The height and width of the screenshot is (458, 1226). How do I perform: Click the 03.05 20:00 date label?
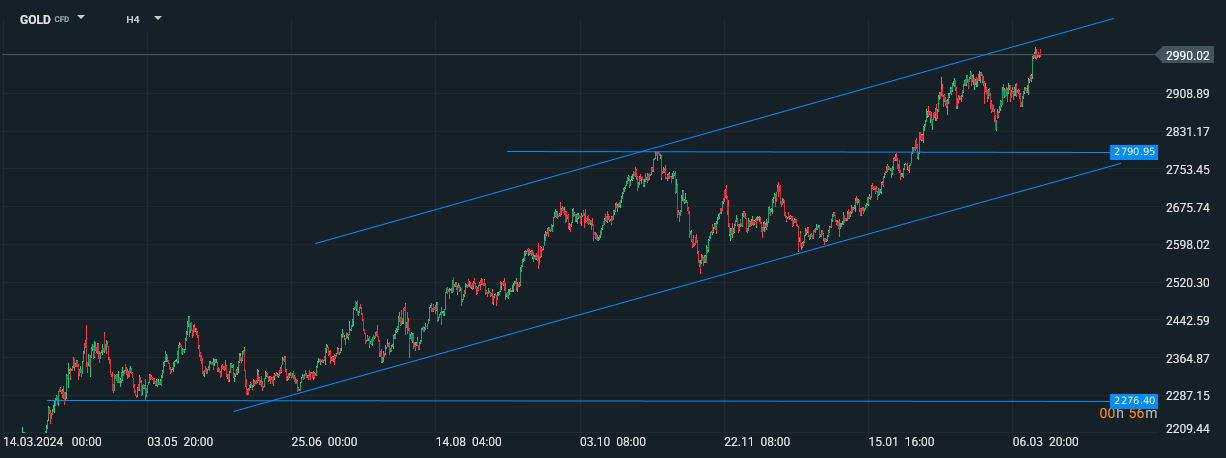pos(178,441)
